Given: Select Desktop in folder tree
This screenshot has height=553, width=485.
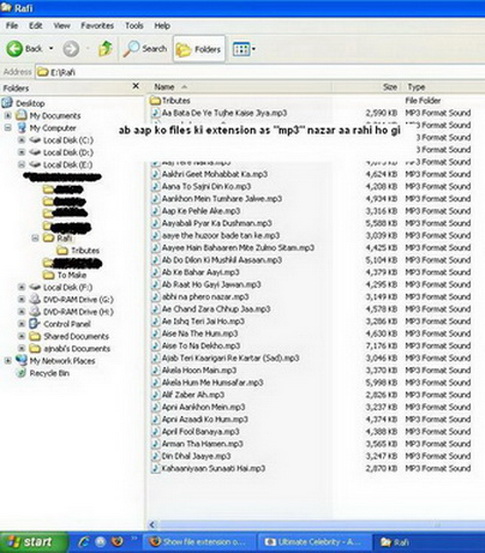Looking at the screenshot, I should coord(24,103).
